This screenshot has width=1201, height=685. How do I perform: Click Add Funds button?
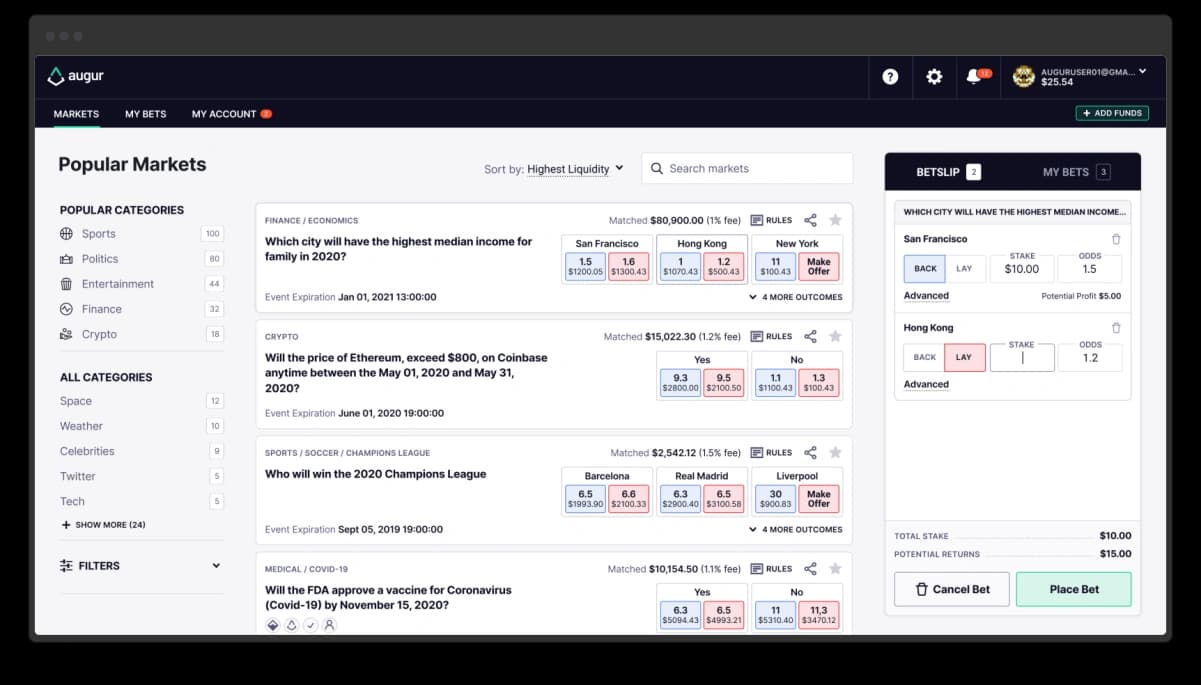tap(1112, 113)
